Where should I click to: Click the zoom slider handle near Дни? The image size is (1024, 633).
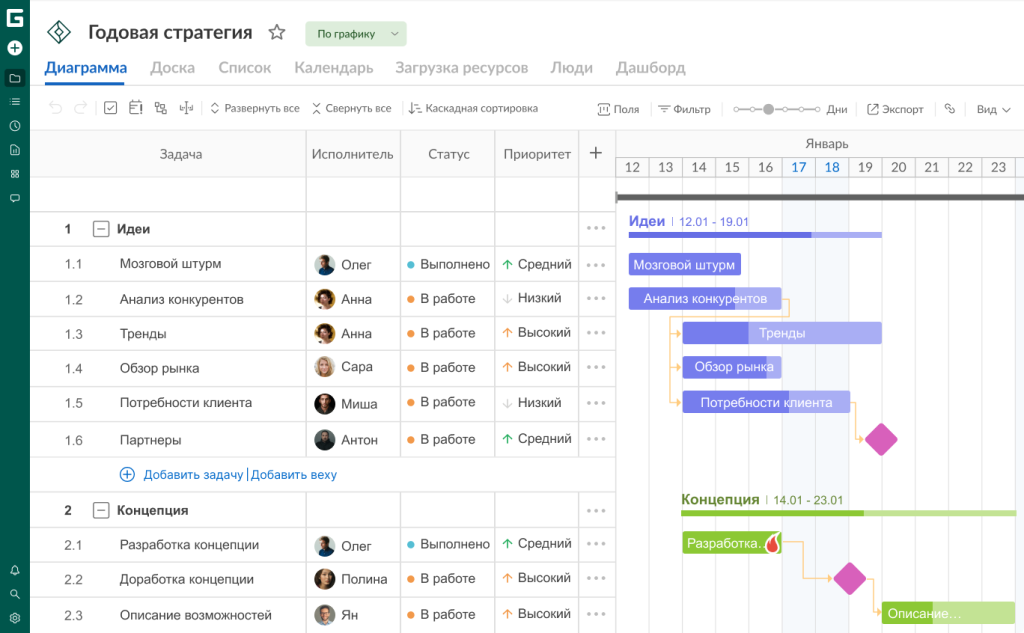pos(769,109)
